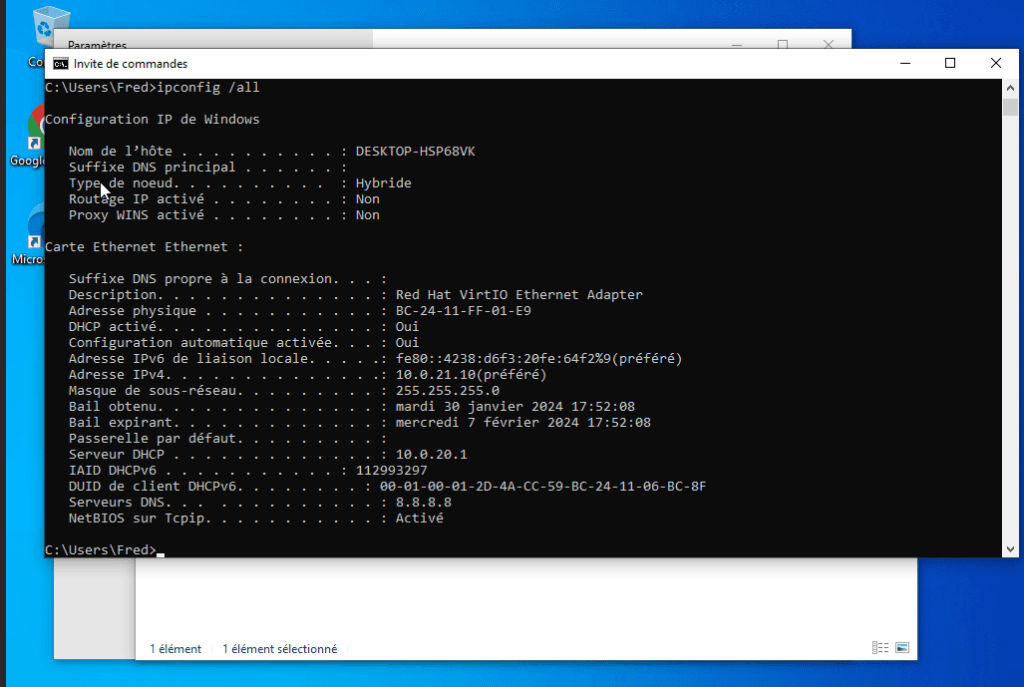1024x687 pixels.
Task: Minimize the Paramètres window behind the console
Action: click(737, 44)
